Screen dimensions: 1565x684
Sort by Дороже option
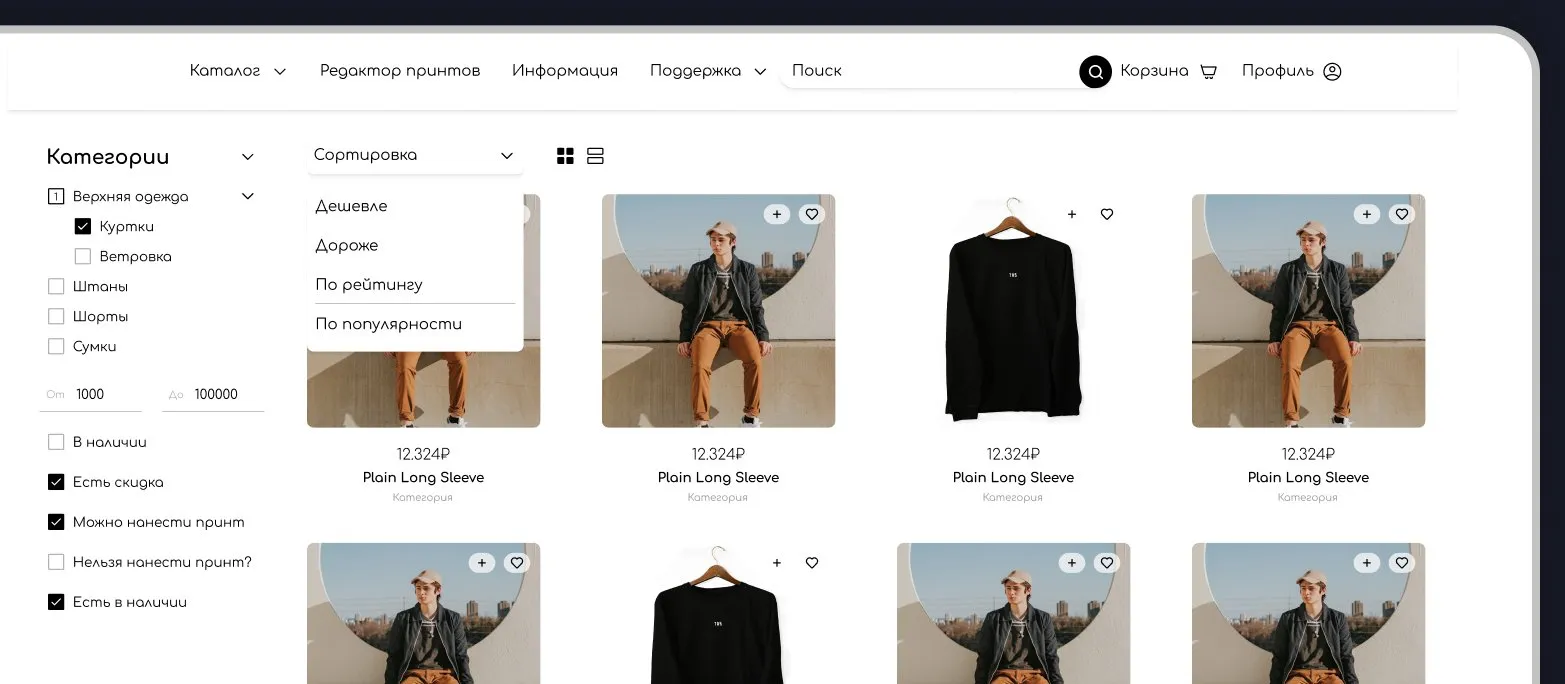[x=347, y=245]
